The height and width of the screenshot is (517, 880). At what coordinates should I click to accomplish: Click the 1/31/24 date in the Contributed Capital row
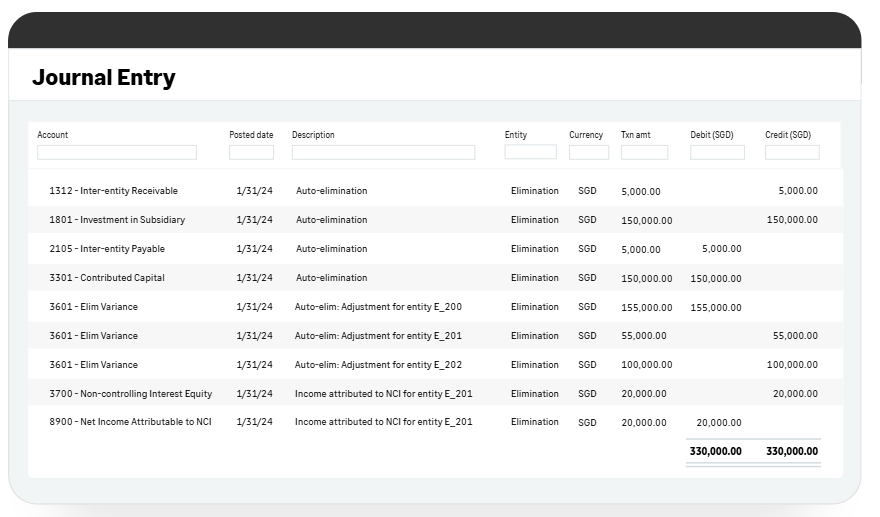(x=254, y=278)
